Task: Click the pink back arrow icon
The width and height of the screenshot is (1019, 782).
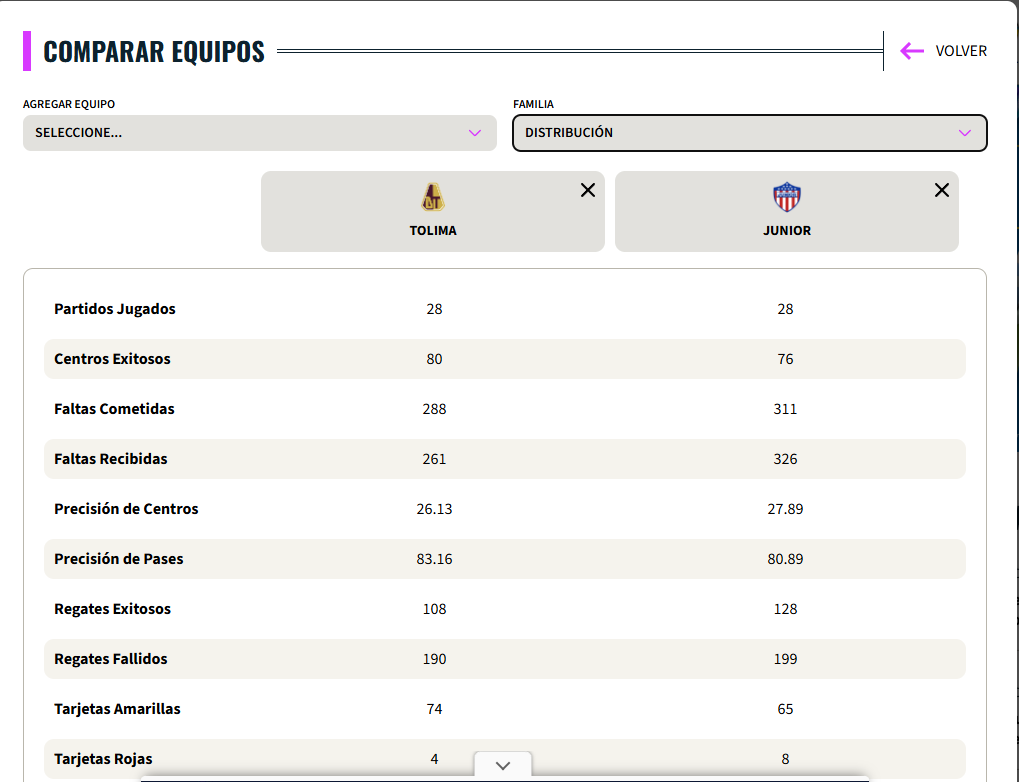Action: pyautogui.click(x=911, y=51)
